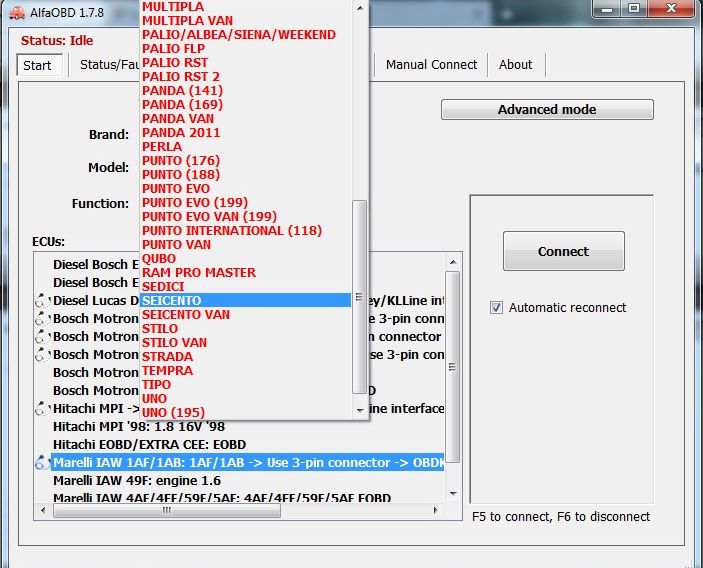Image resolution: width=703 pixels, height=568 pixels.
Task: Toggle the Automatic reconnect checkbox
Action: pyautogui.click(x=497, y=307)
